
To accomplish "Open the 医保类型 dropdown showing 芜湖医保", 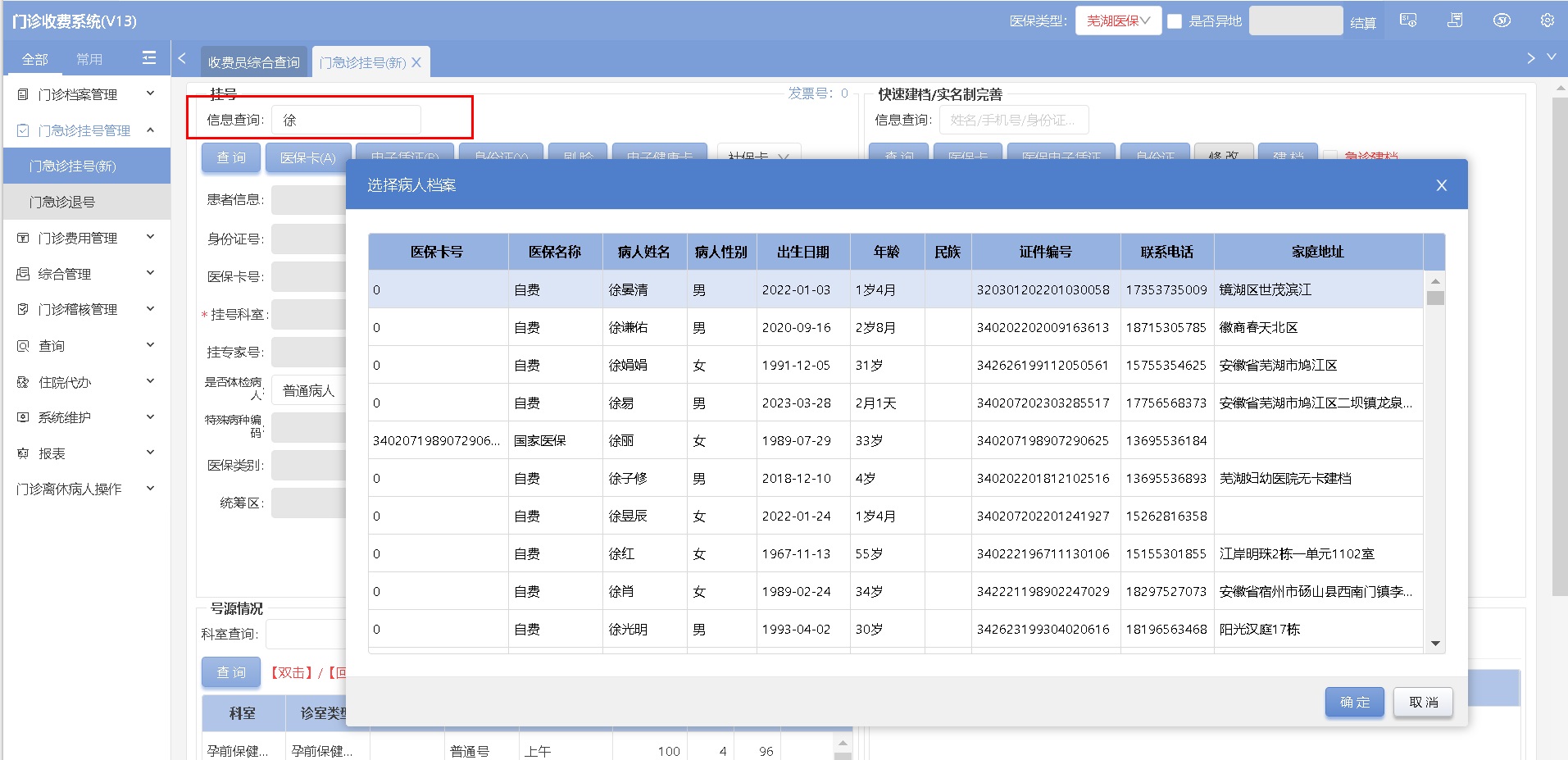I will [1118, 21].
